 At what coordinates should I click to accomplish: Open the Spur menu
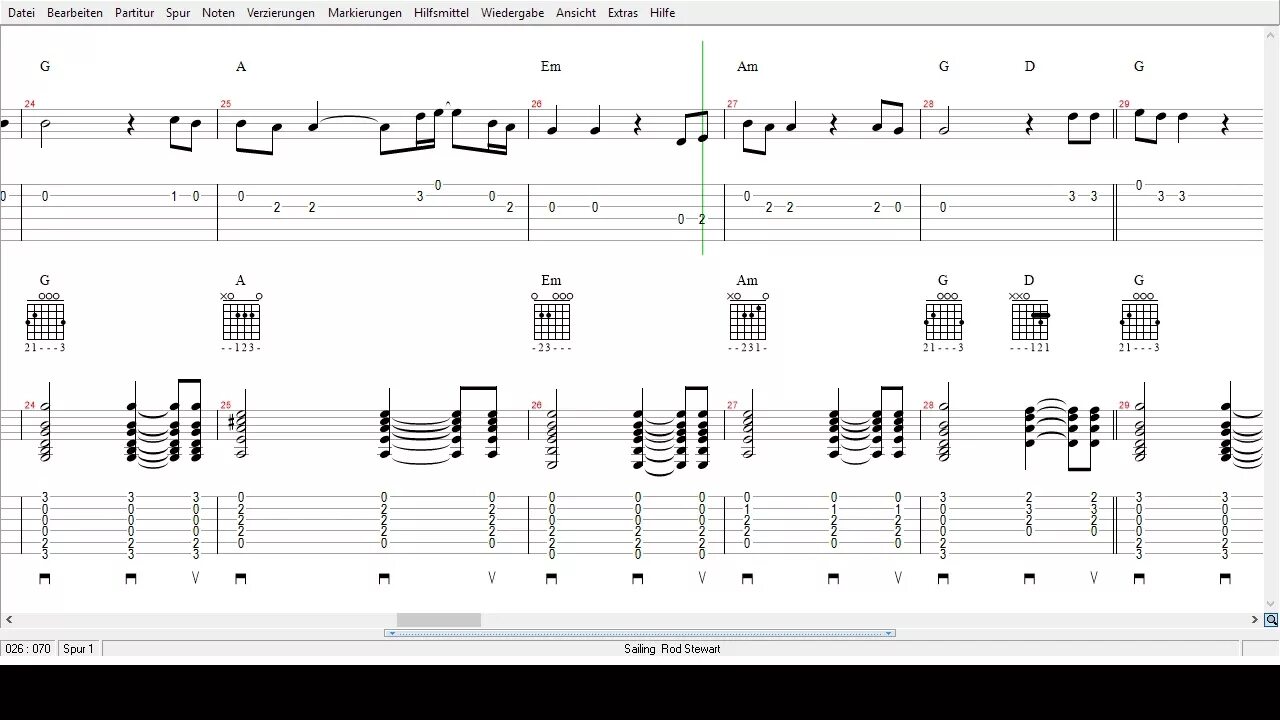point(178,13)
